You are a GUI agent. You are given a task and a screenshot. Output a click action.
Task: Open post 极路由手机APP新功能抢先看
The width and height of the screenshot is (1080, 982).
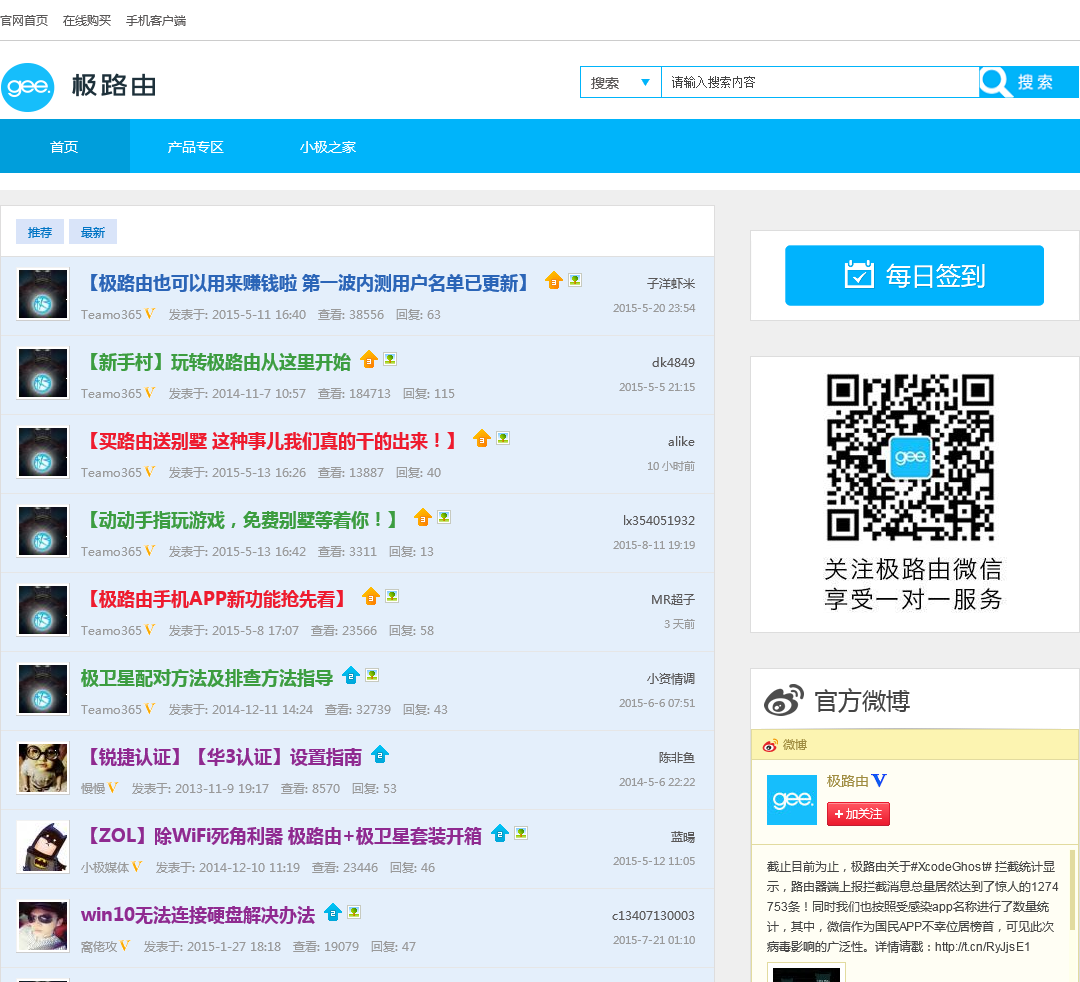pyautogui.click(x=214, y=599)
